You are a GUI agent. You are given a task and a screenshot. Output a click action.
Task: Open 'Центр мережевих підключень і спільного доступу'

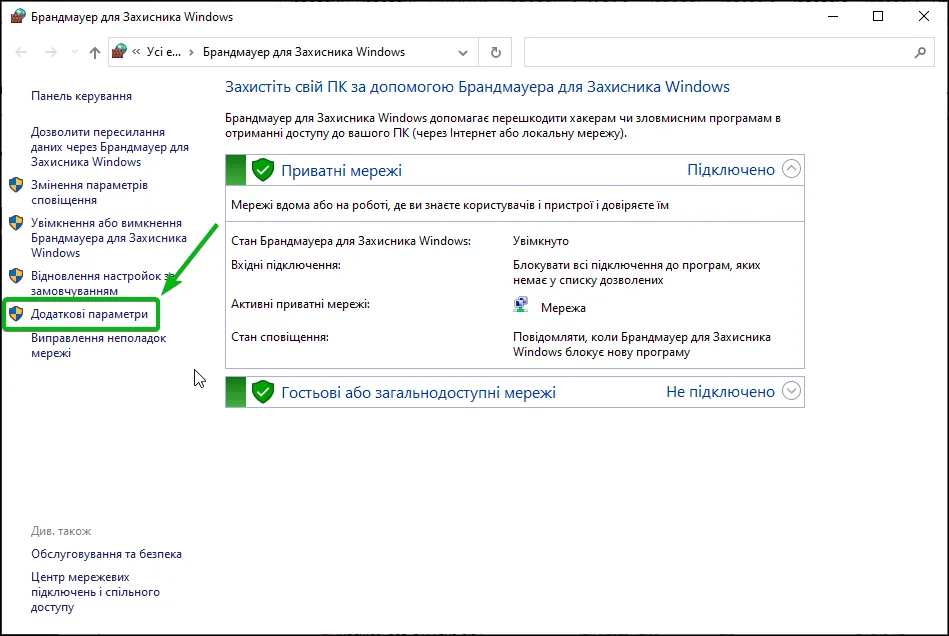pyautogui.click(x=96, y=592)
